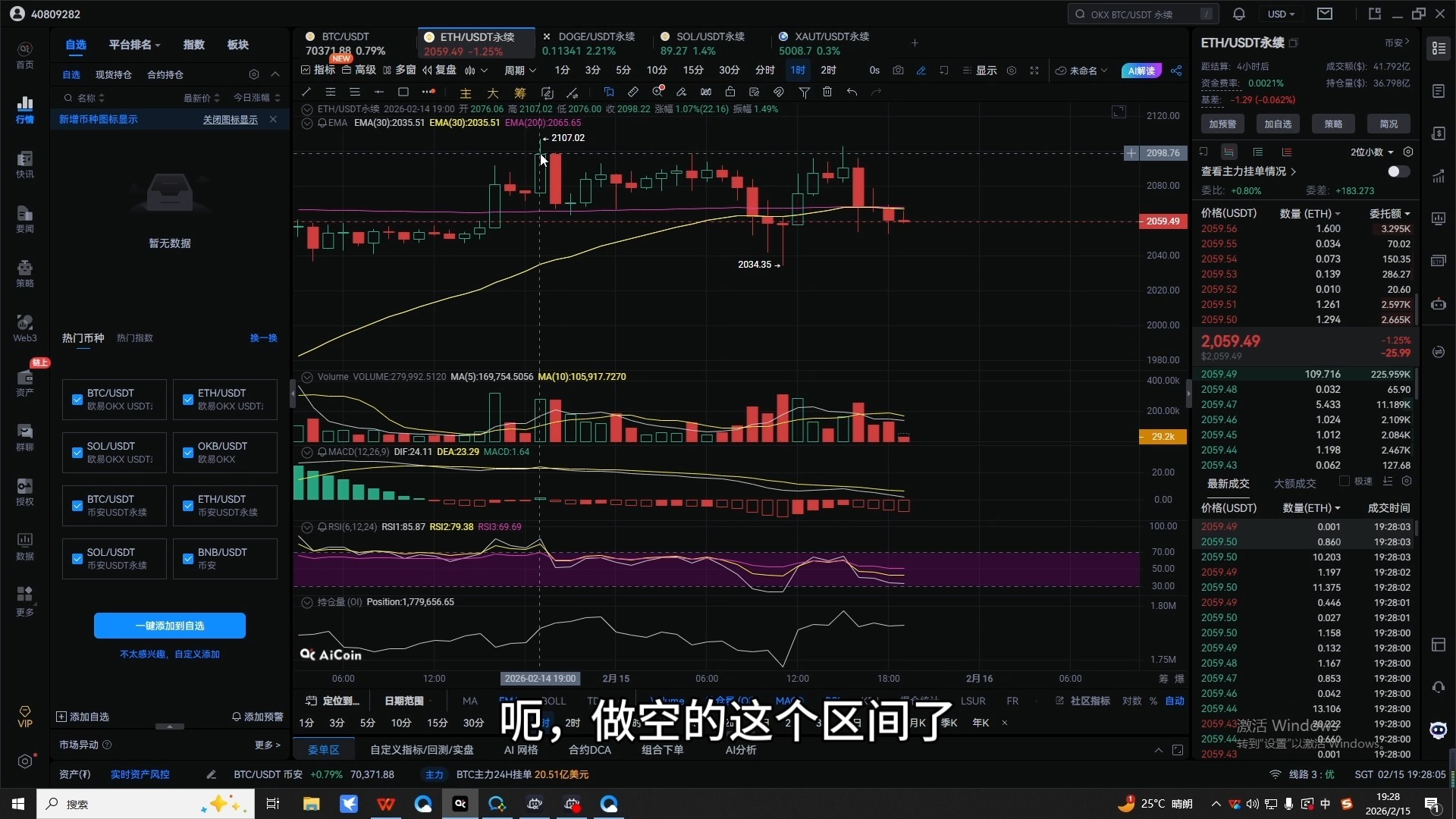Switch to the 板块 tab
The height and width of the screenshot is (819, 1456).
coord(238,45)
